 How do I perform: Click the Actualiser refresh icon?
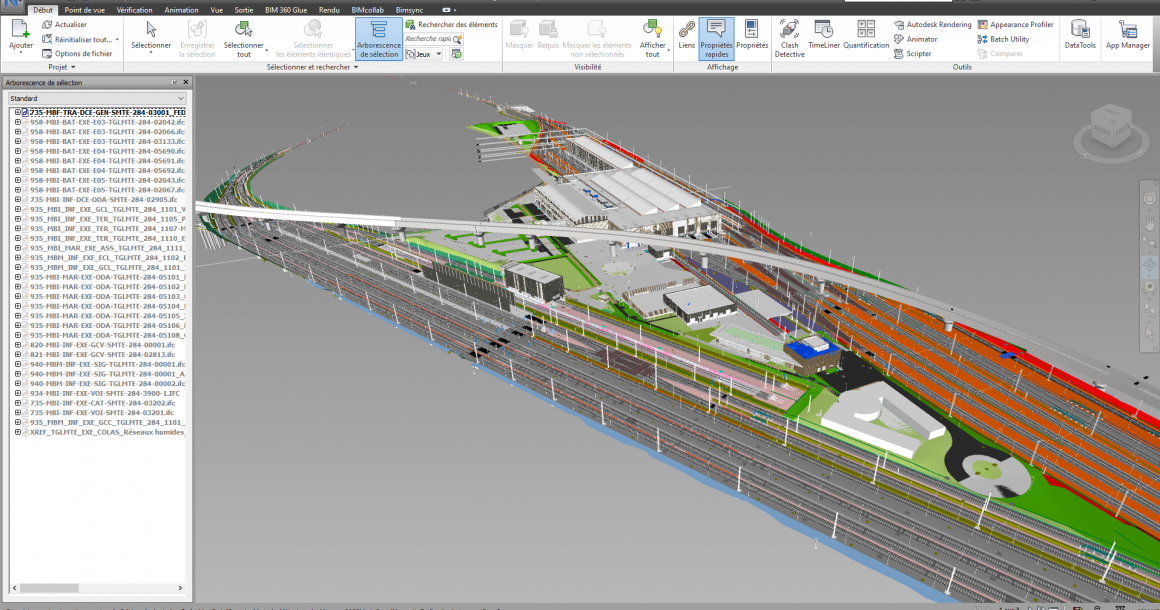tap(47, 24)
